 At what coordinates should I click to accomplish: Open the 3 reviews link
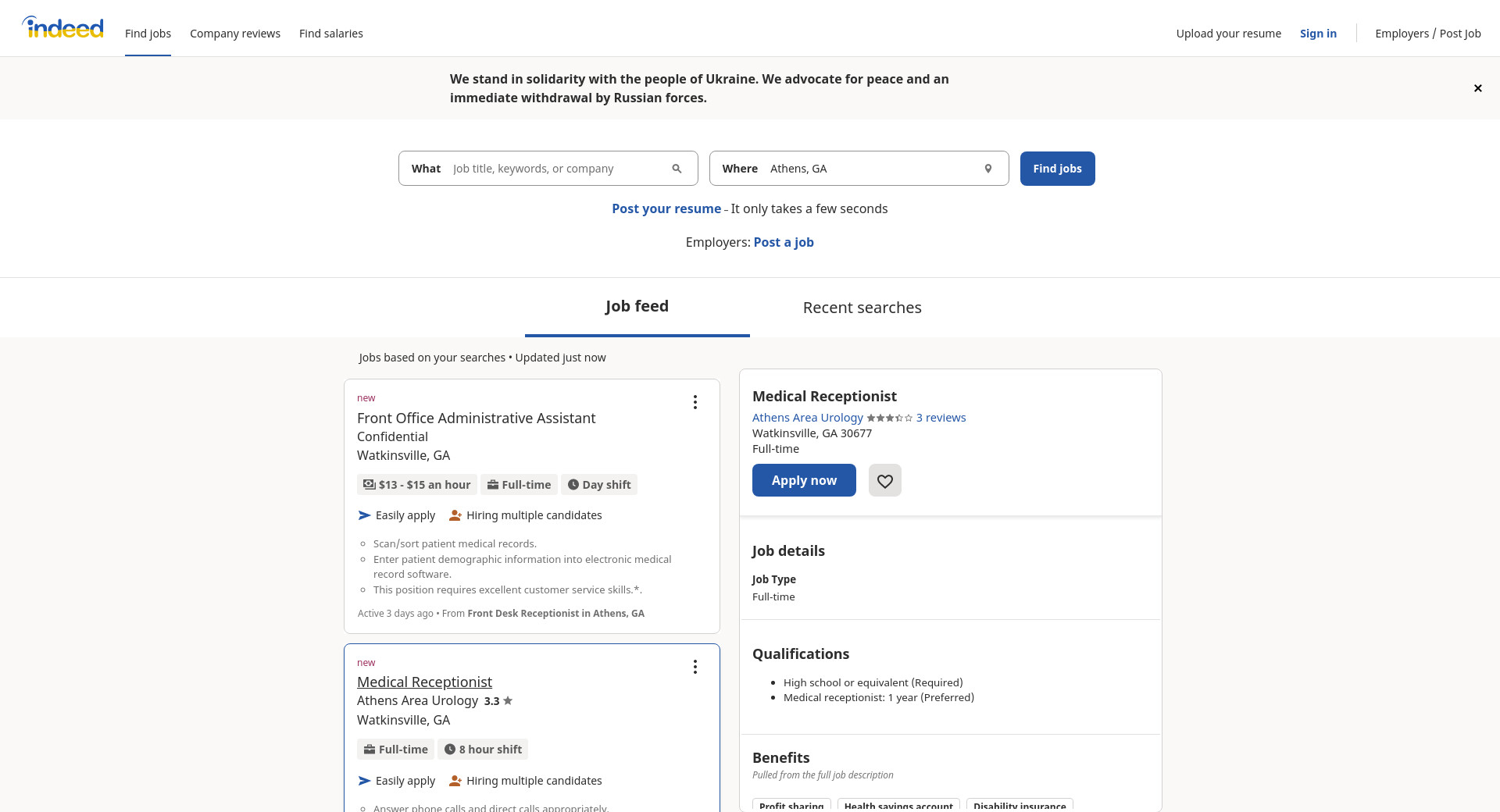point(941,418)
